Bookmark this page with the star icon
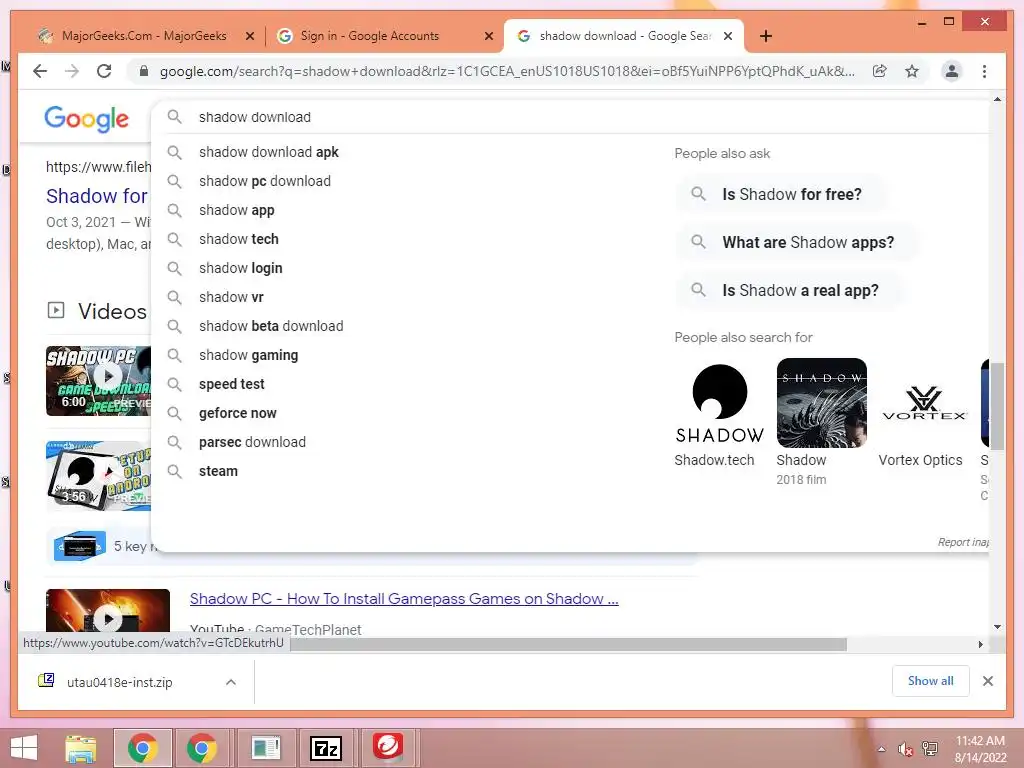This screenshot has height=768, width=1024. tap(912, 71)
